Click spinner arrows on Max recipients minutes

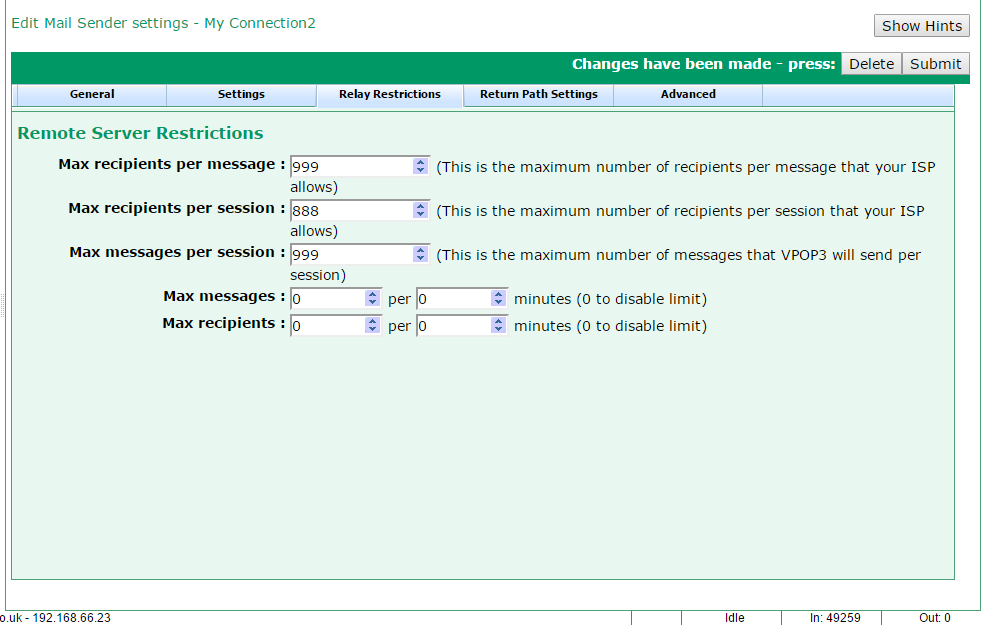(x=499, y=326)
